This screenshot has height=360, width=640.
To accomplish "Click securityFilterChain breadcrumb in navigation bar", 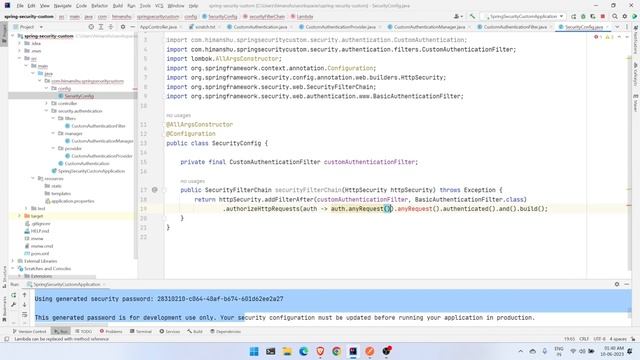I will (264, 16).
